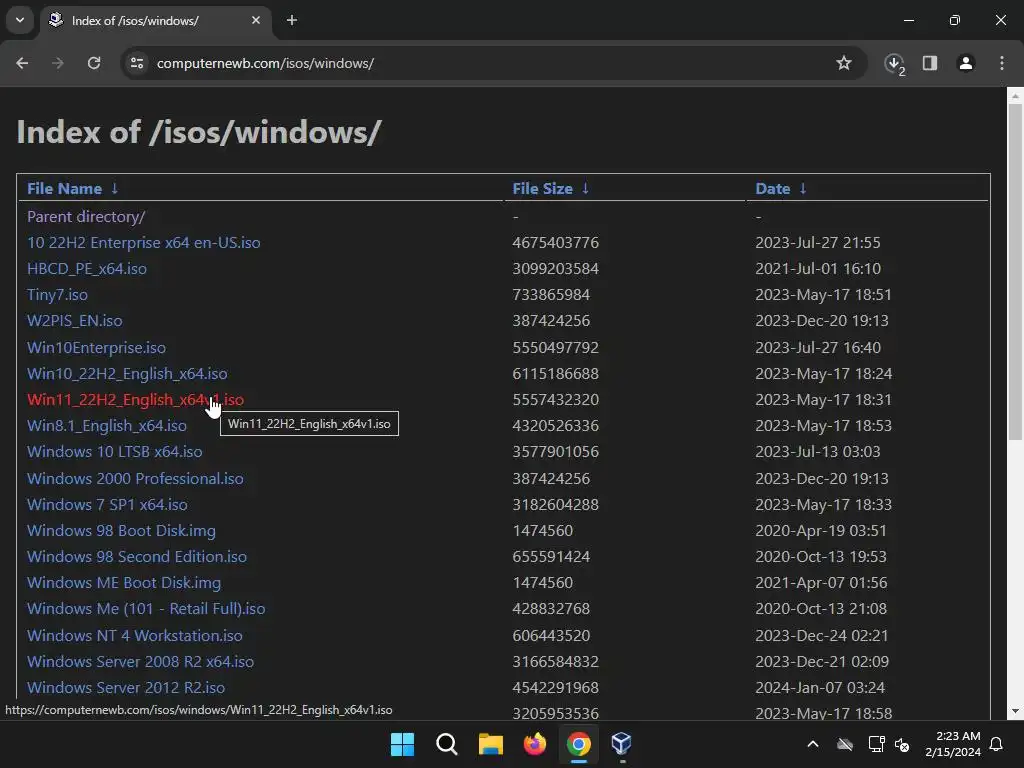Image resolution: width=1024 pixels, height=768 pixels.
Task: Download Windows Me (101 - Retail Full).iso
Action: (146, 609)
